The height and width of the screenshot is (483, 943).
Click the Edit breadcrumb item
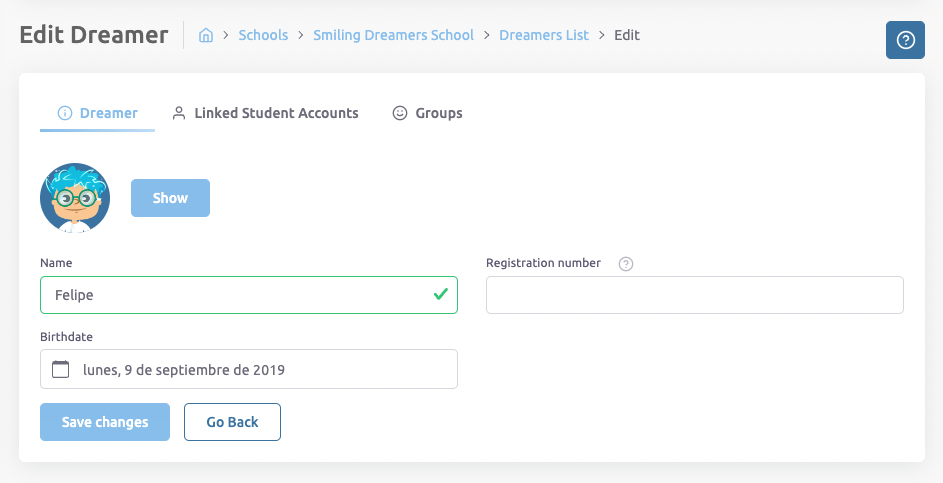click(x=627, y=35)
